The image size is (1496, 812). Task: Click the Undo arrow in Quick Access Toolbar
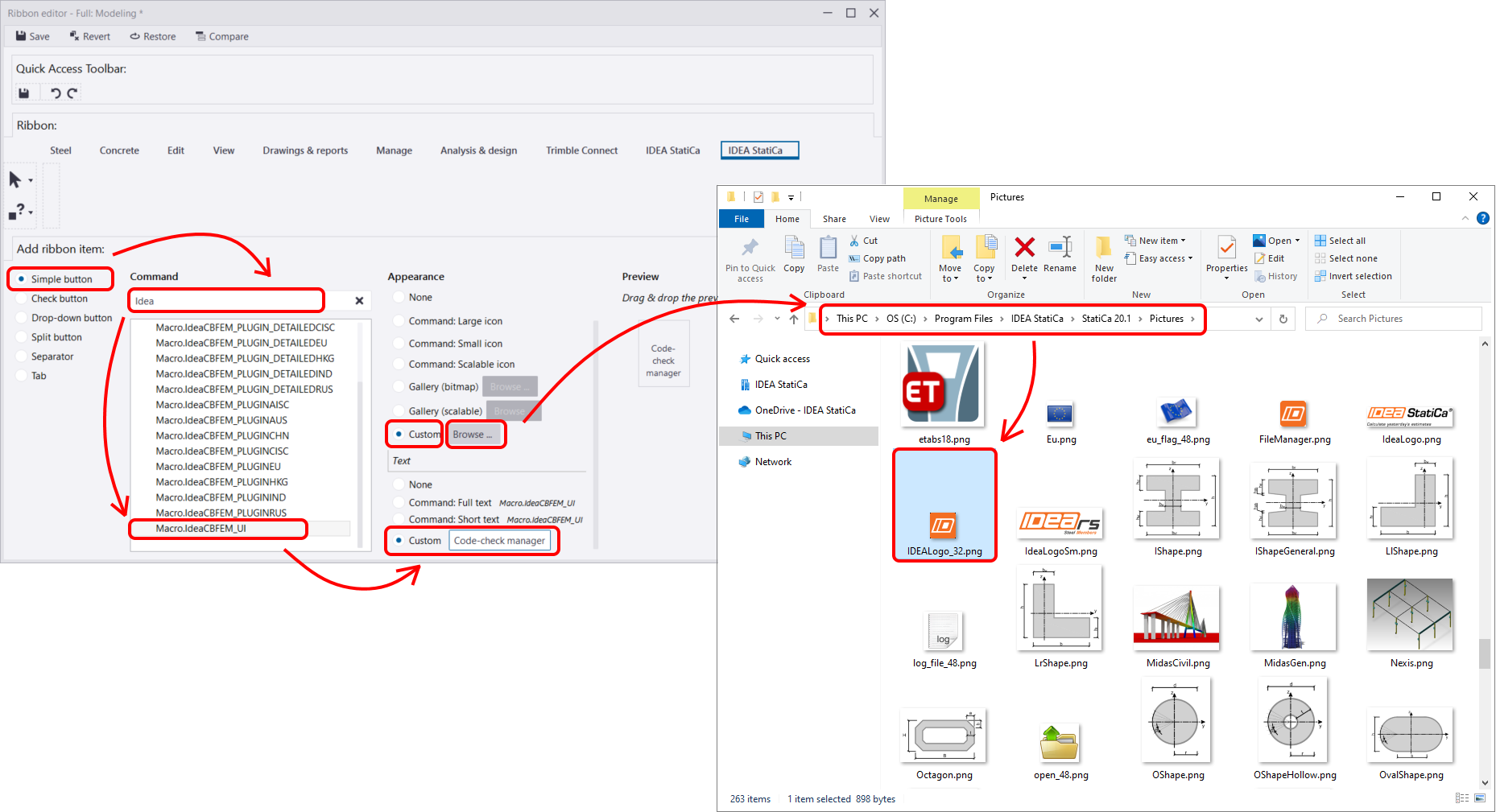click(56, 93)
